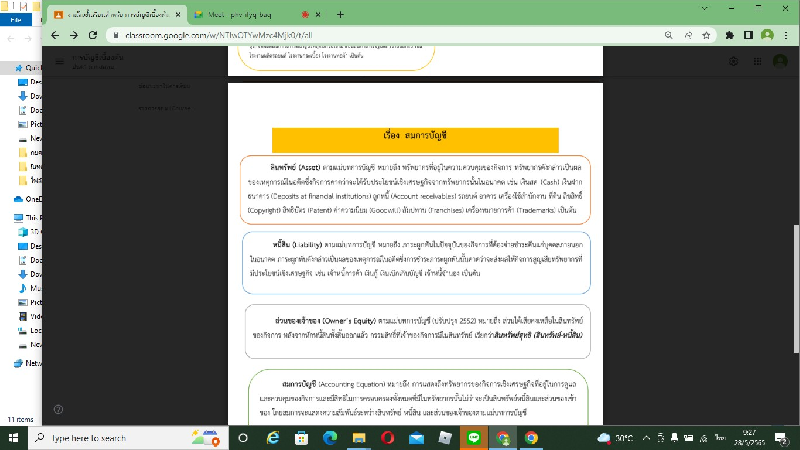Screen dimensions: 800x450
Task: Open the LINE app from taskbar
Action: coord(474,438)
